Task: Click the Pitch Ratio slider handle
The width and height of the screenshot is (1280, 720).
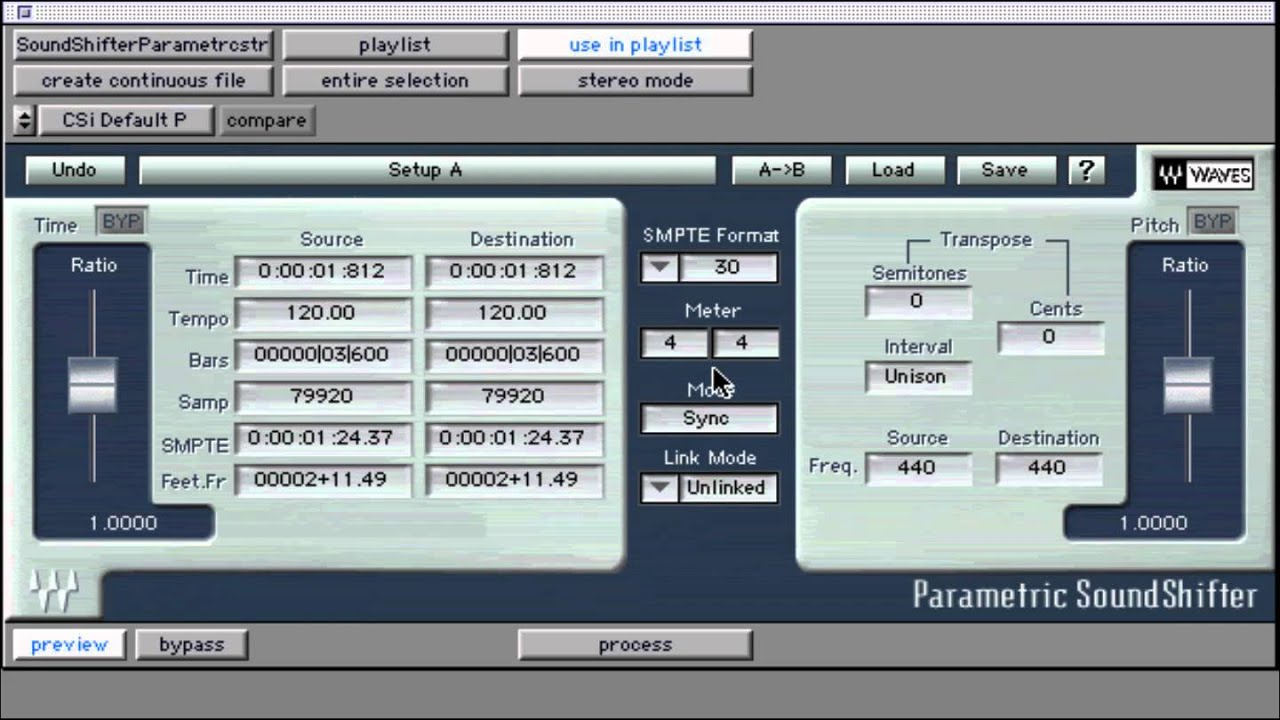Action: pos(1189,385)
